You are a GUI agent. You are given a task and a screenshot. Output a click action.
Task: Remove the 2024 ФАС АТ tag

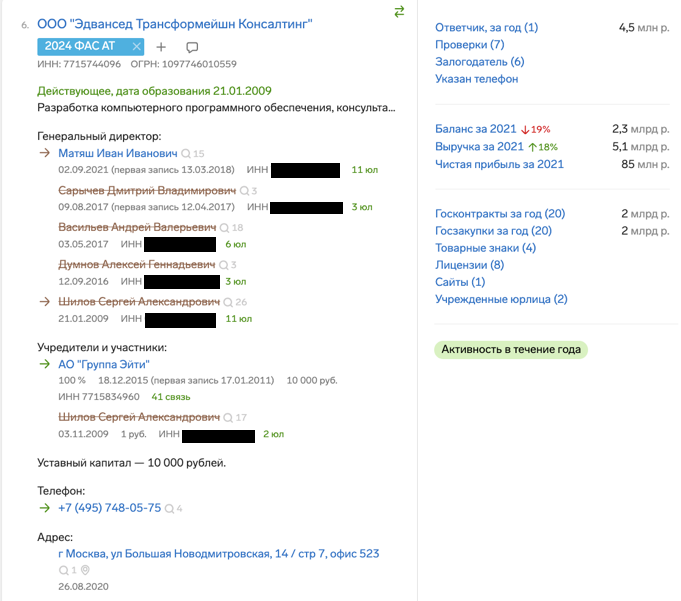[136, 46]
